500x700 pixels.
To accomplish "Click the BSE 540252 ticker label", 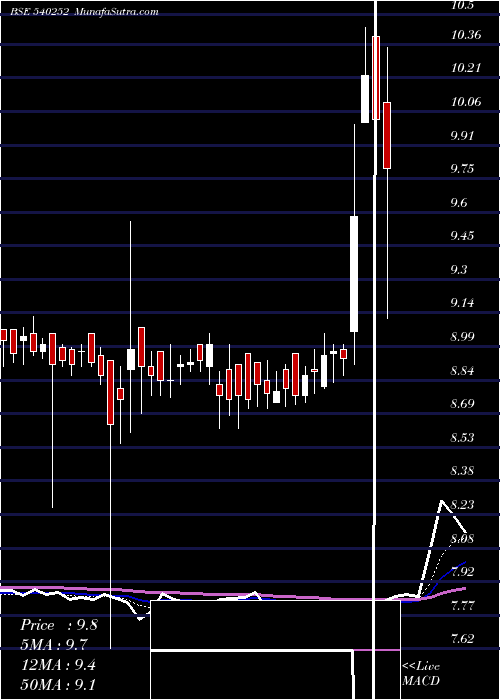I will (39, 12).
